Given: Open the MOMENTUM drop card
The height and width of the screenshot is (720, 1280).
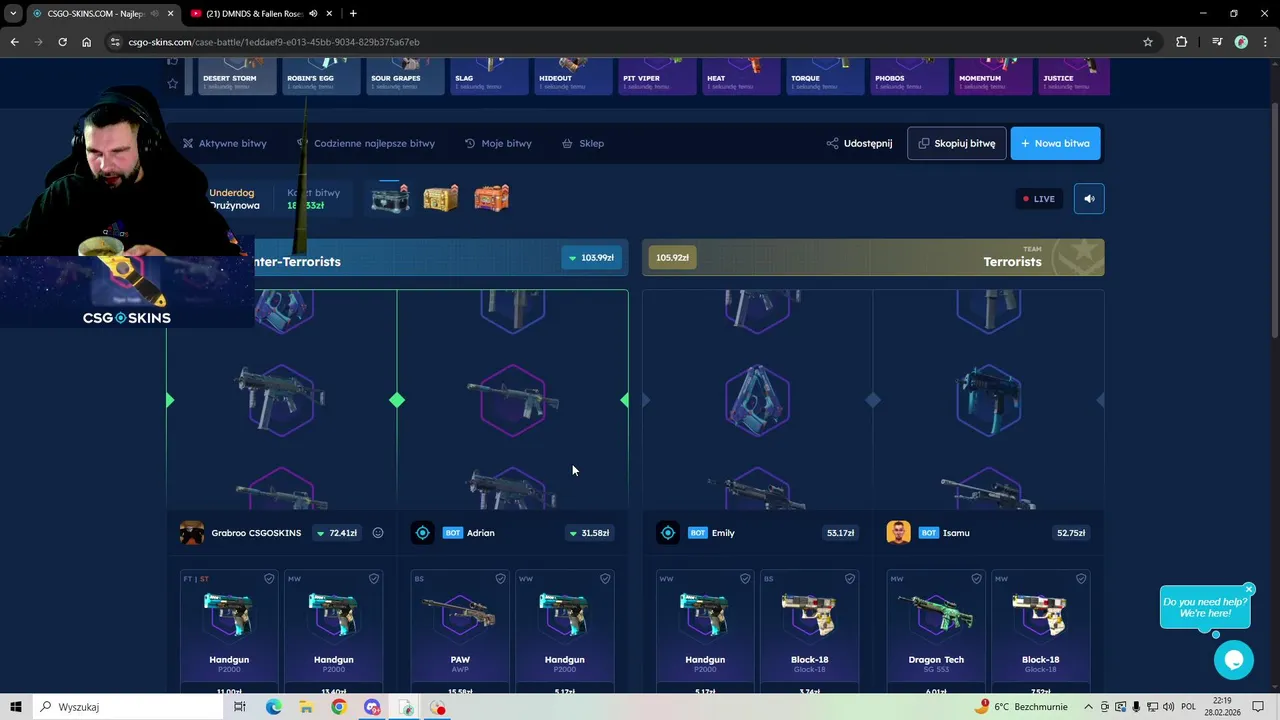Looking at the screenshot, I should click(992, 76).
